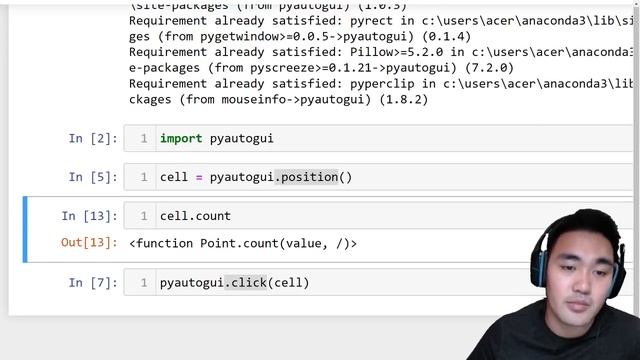Select the In [2]: prompt label
This screenshot has height=360, width=640.
point(93,138)
